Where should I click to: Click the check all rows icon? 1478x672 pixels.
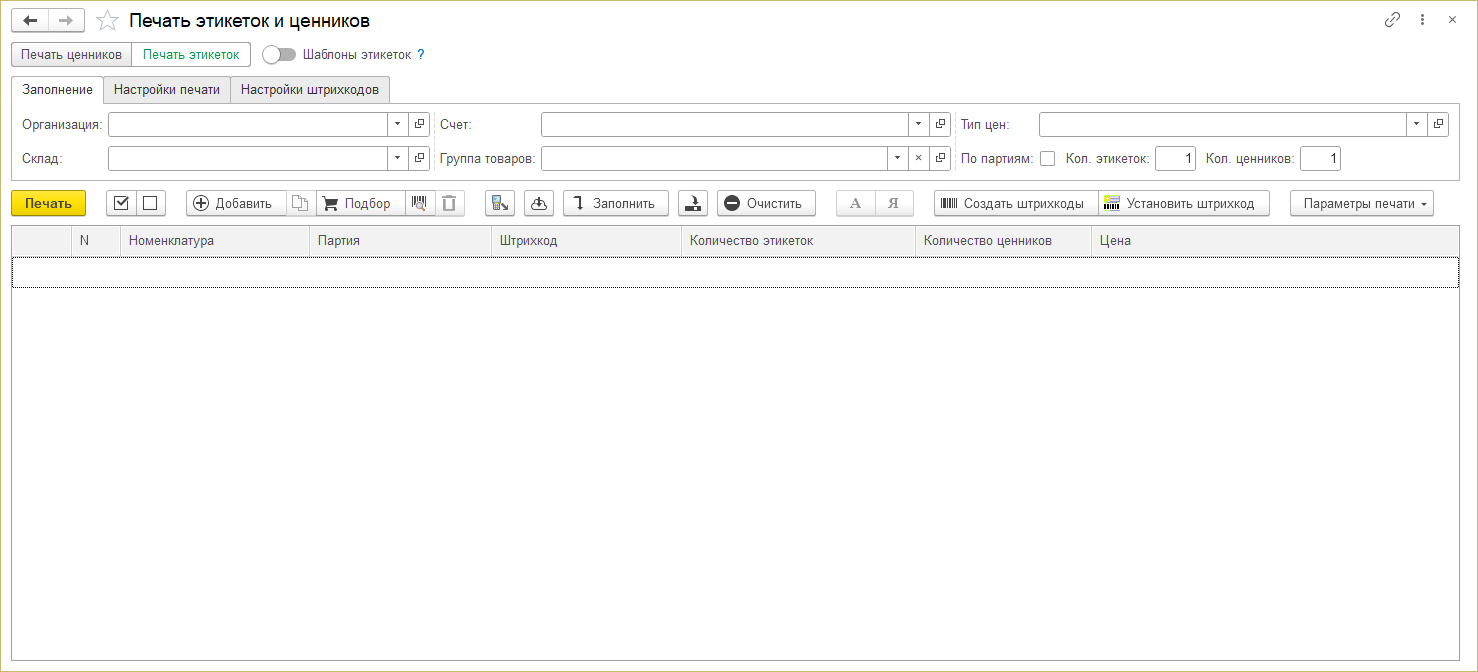point(121,203)
